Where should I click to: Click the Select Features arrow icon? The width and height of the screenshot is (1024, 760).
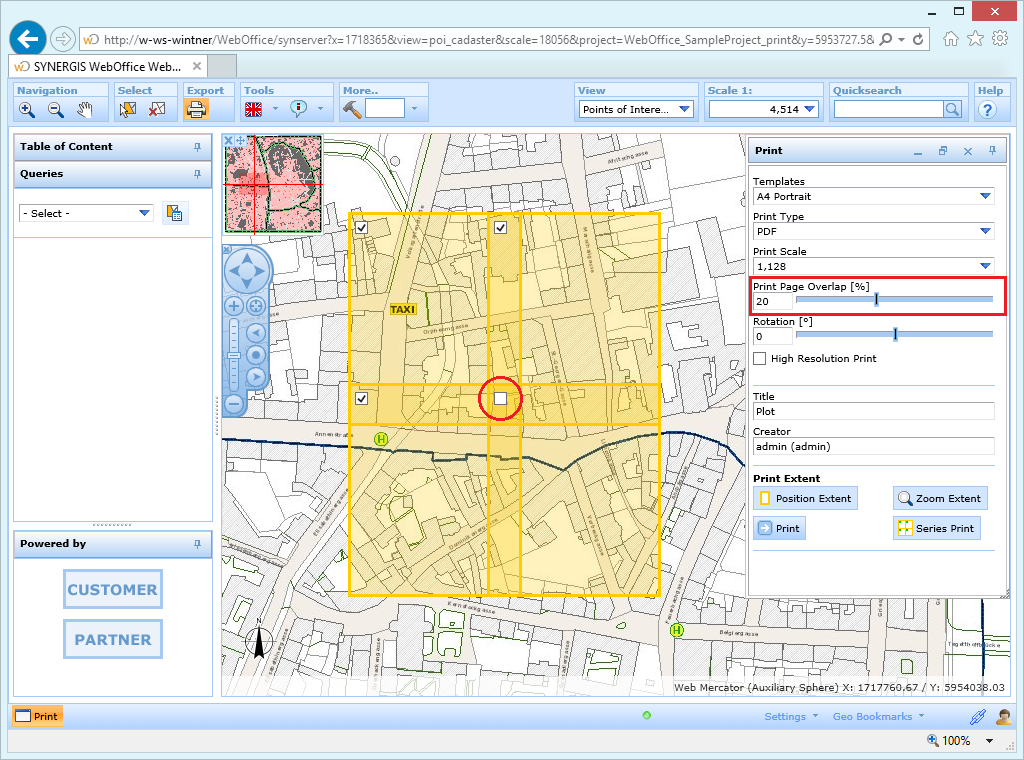coord(127,110)
